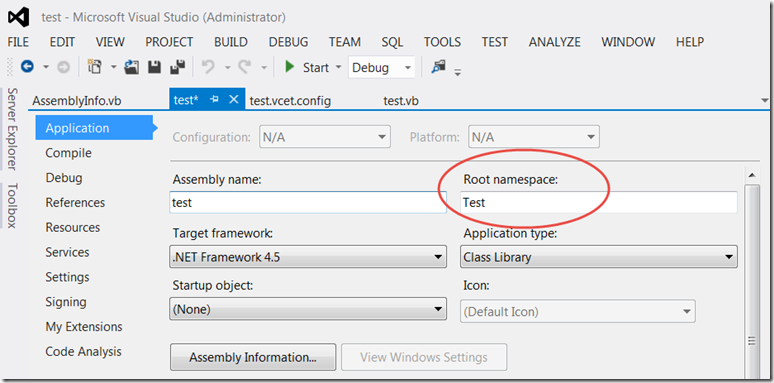774x383 pixels.
Task: Open the Startup object dropdown
Action: point(308,310)
